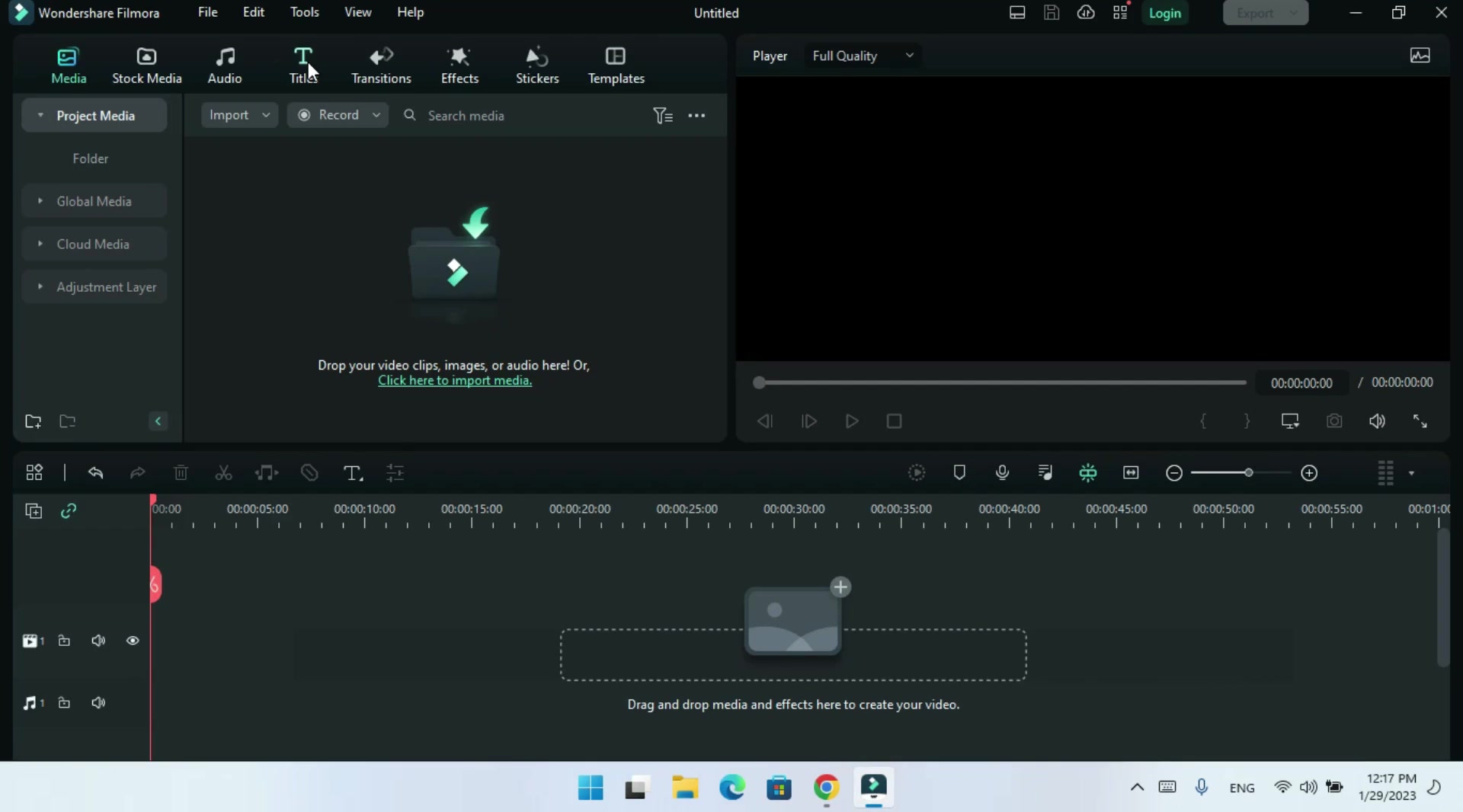
Task: Open the Import dropdown
Action: (239, 115)
